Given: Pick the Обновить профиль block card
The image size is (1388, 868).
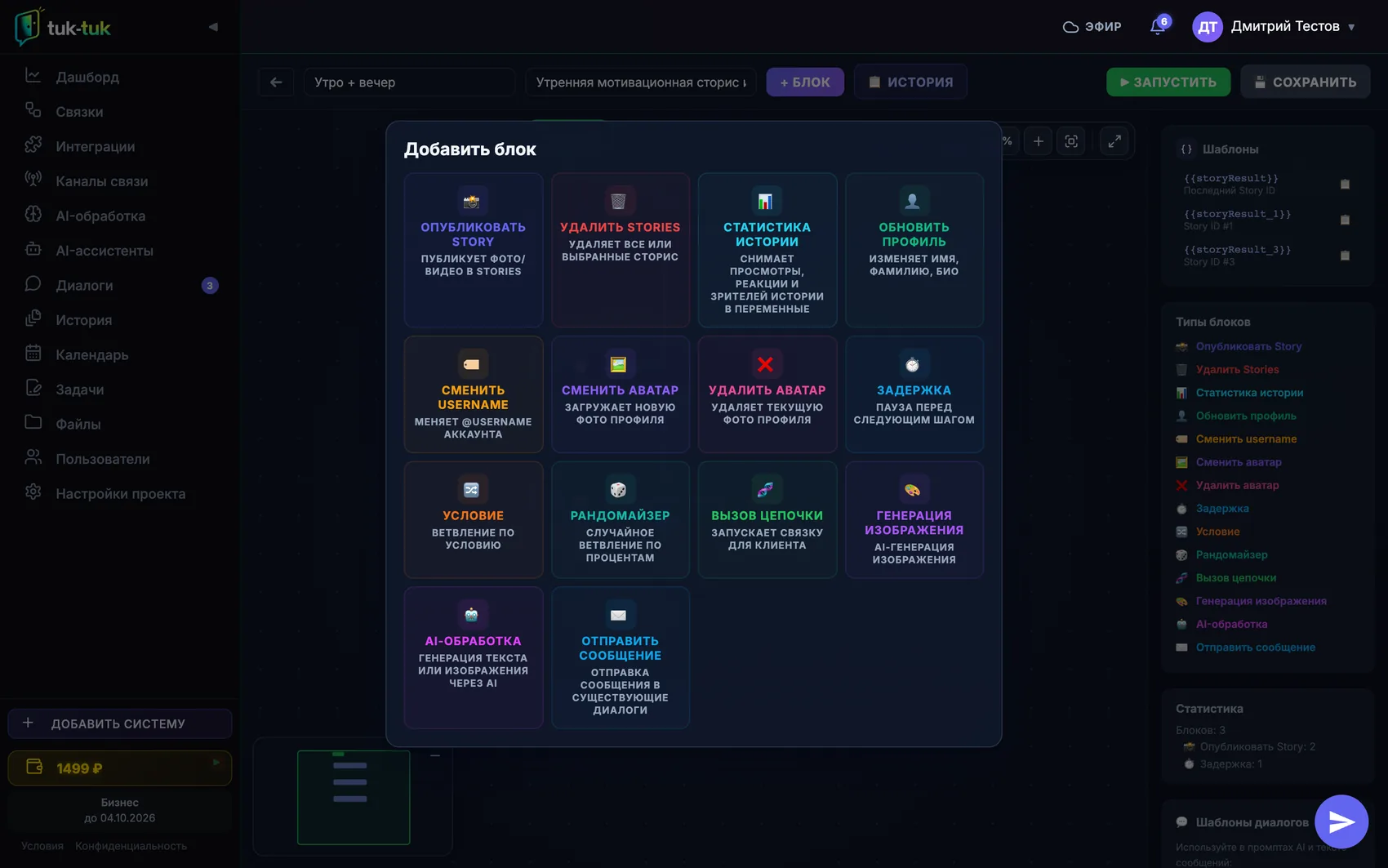Looking at the screenshot, I should 914,250.
